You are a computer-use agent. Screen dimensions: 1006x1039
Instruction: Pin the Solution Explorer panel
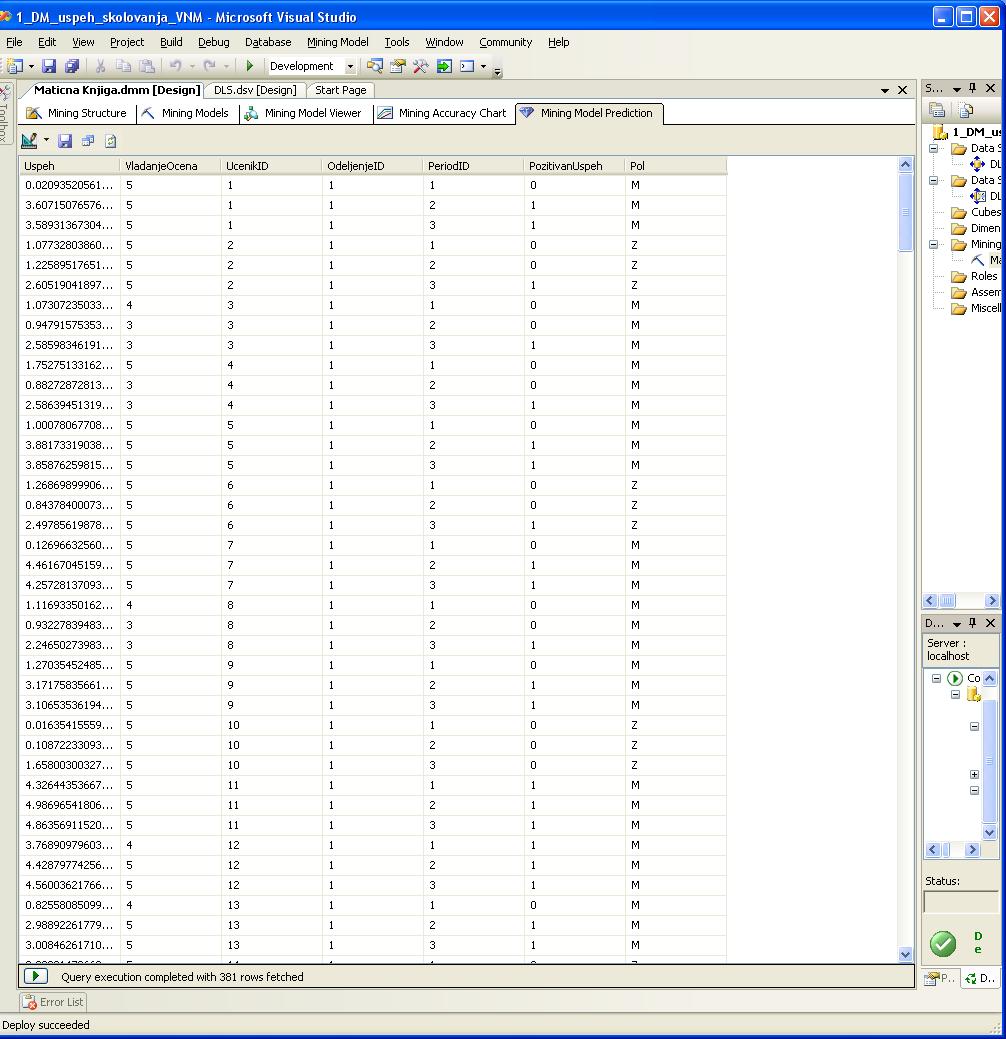tap(972, 88)
